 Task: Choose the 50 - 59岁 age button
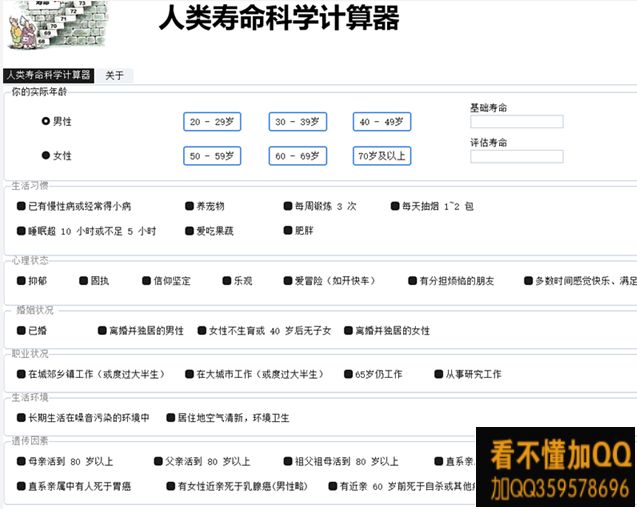[212, 156]
